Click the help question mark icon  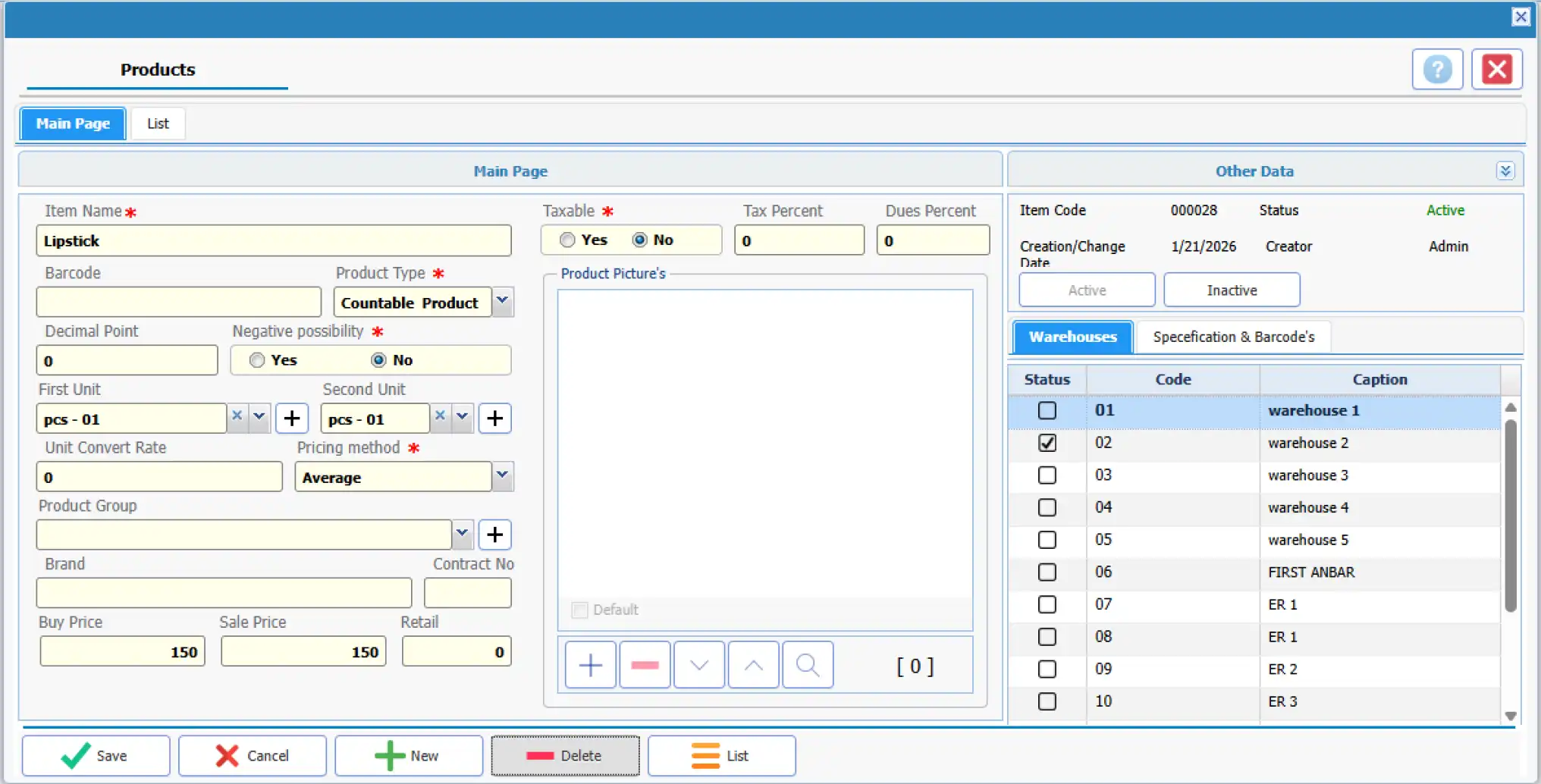(1436, 70)
